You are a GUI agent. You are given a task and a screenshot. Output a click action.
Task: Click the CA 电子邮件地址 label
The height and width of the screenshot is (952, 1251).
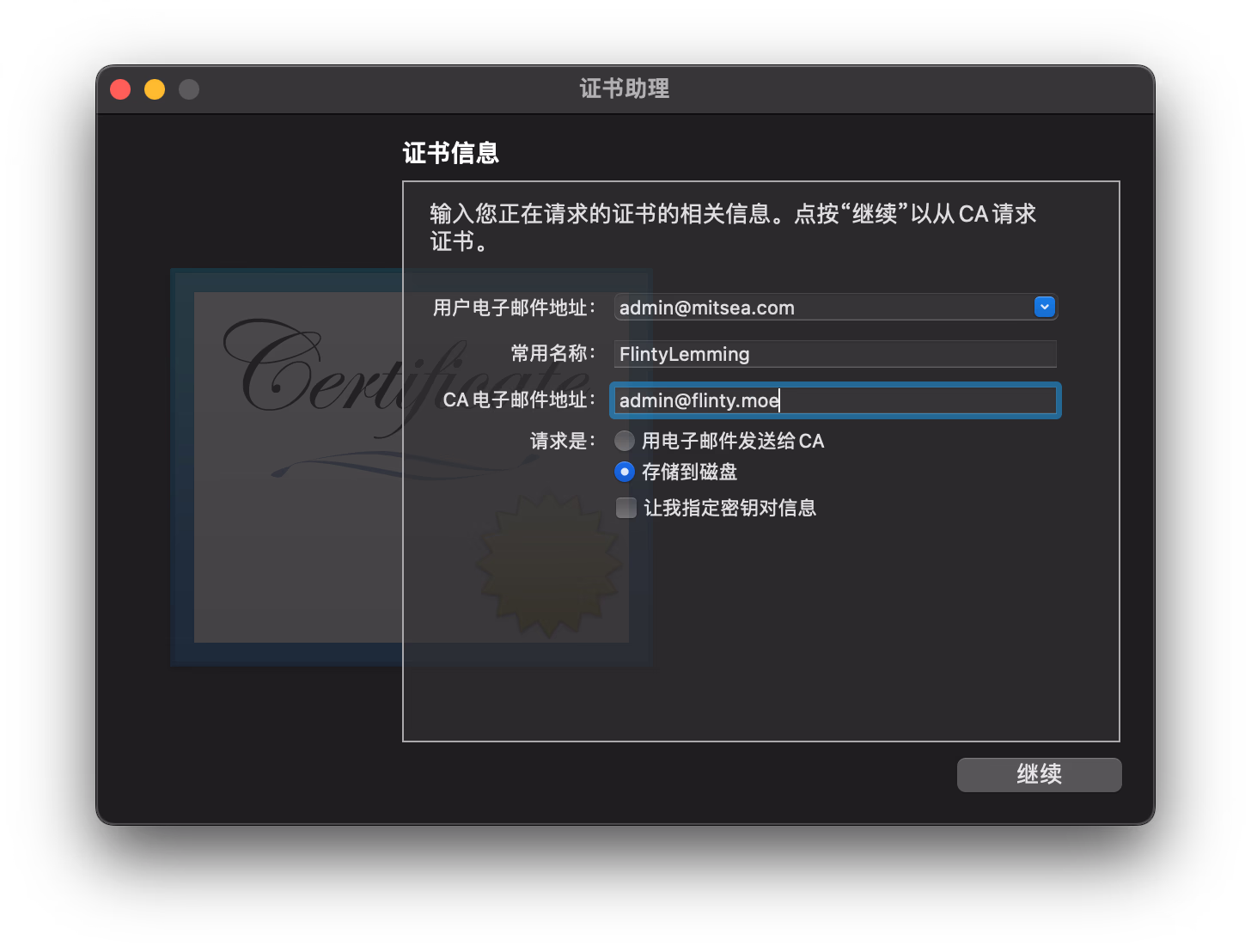[518, 400]
